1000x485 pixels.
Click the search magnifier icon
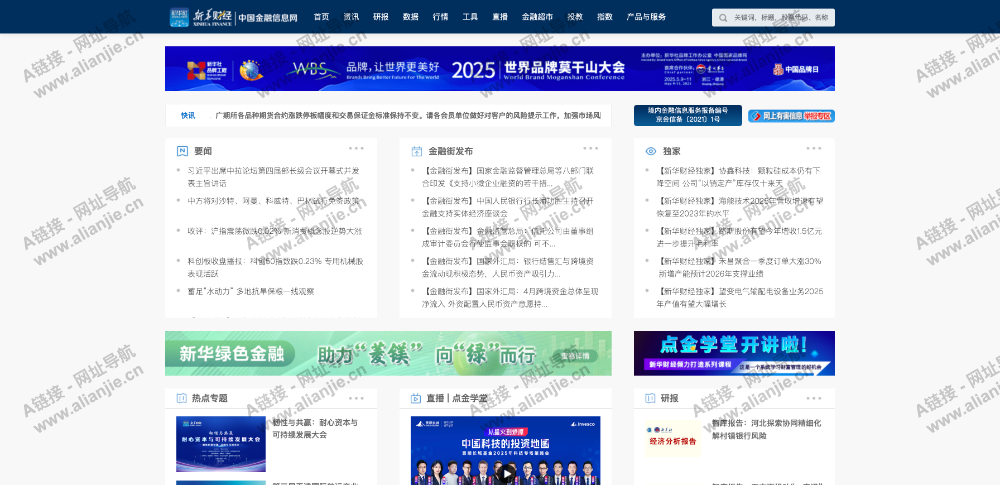click(723, 18)
